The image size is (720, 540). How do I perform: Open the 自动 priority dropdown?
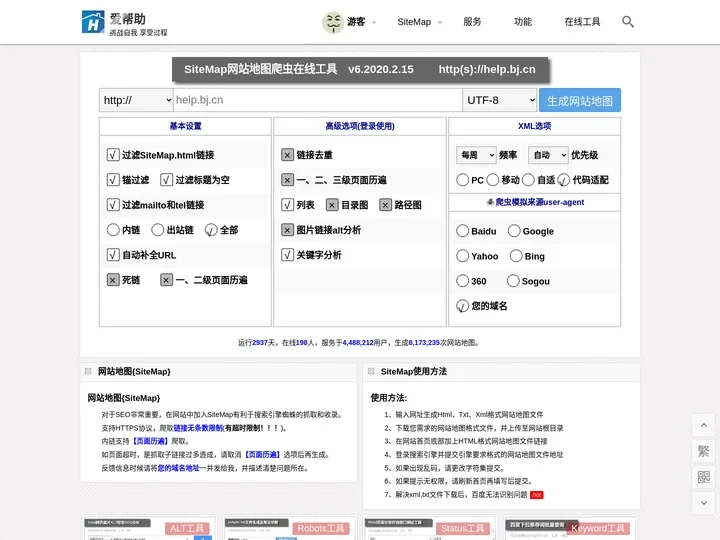[x=548, y=155]
